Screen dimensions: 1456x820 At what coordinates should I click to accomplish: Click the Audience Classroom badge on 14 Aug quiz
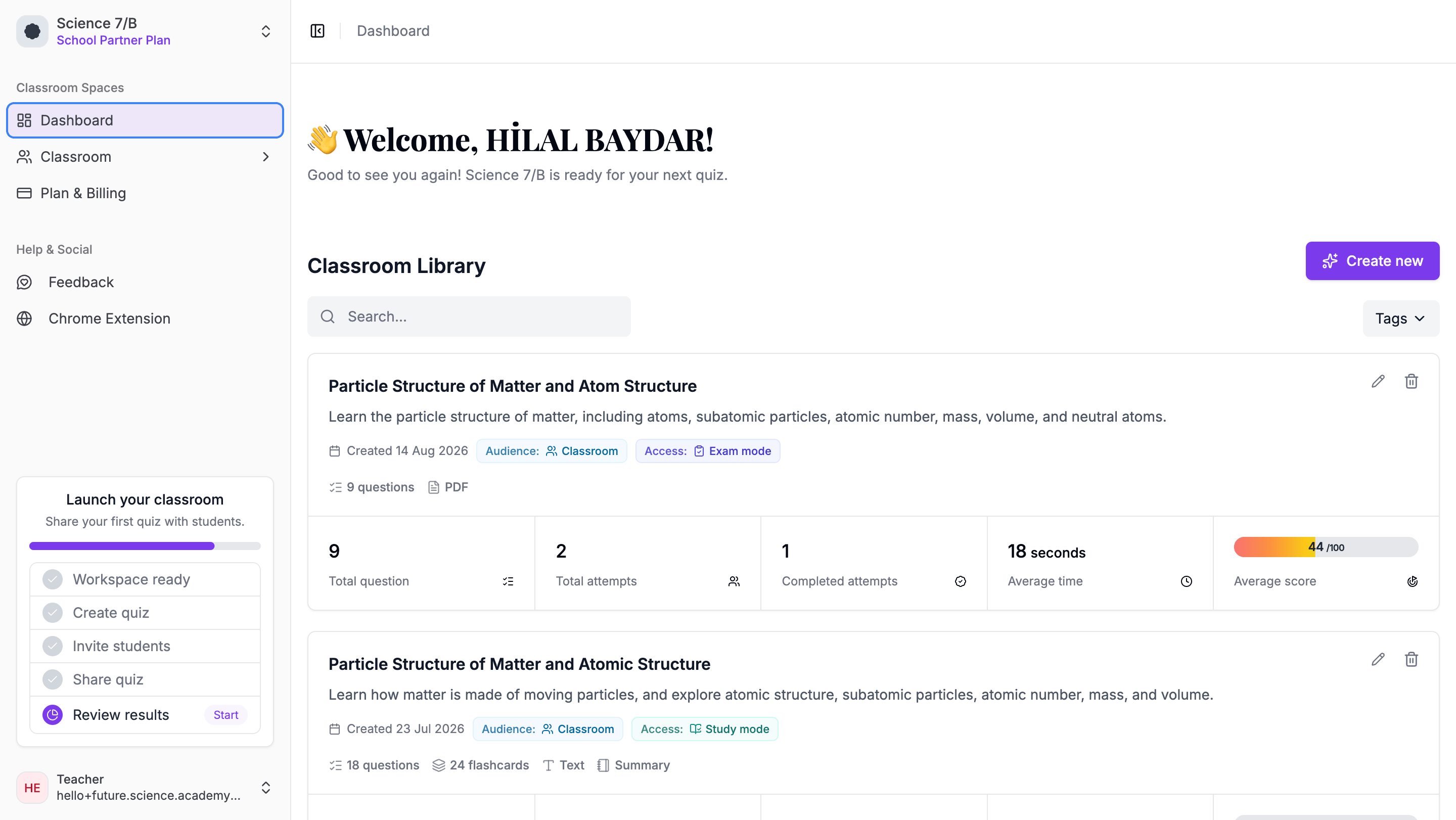click(x=551, y=451)
